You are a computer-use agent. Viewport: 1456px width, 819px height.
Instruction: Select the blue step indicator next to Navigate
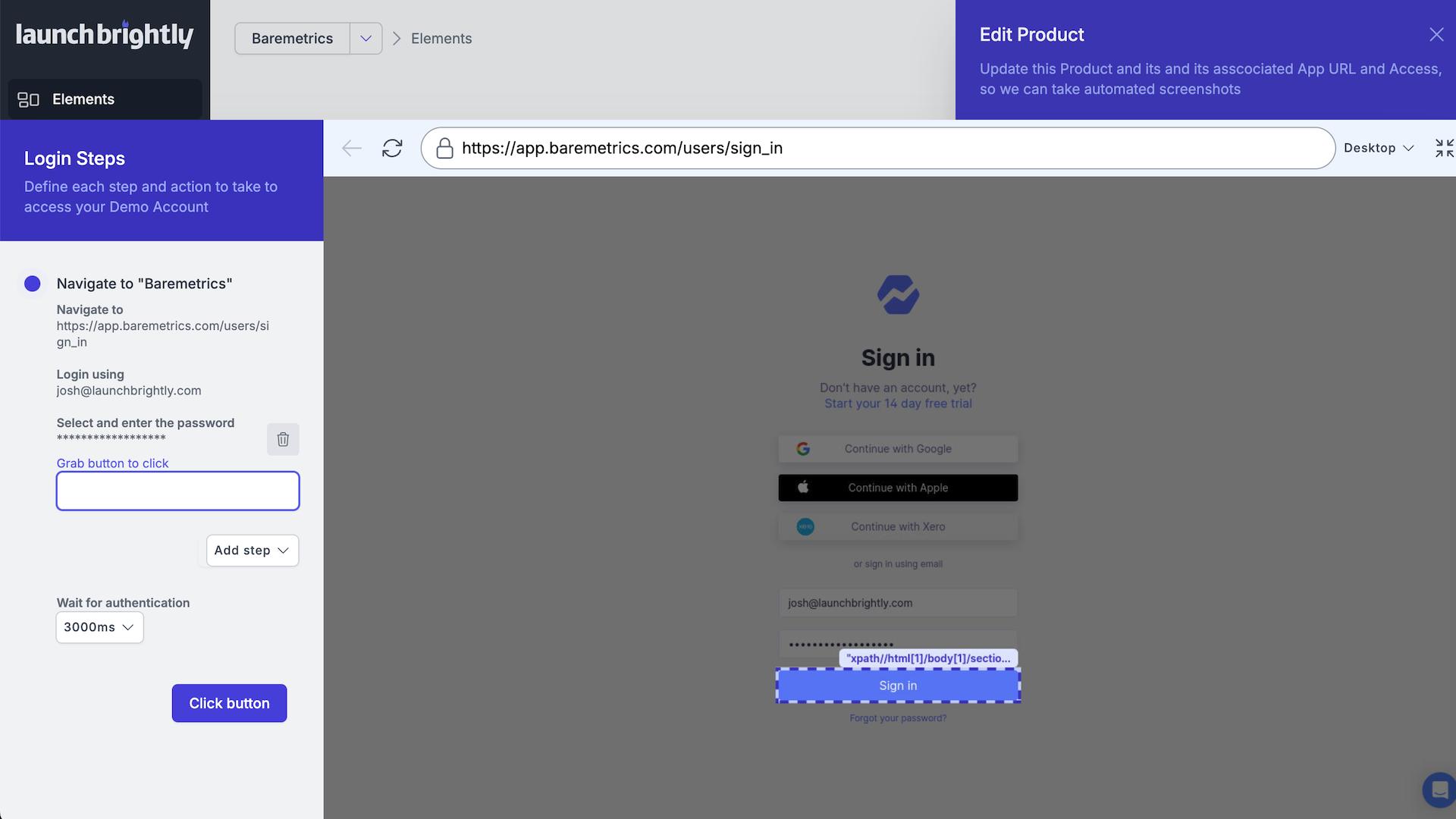[x=32, y=284]
